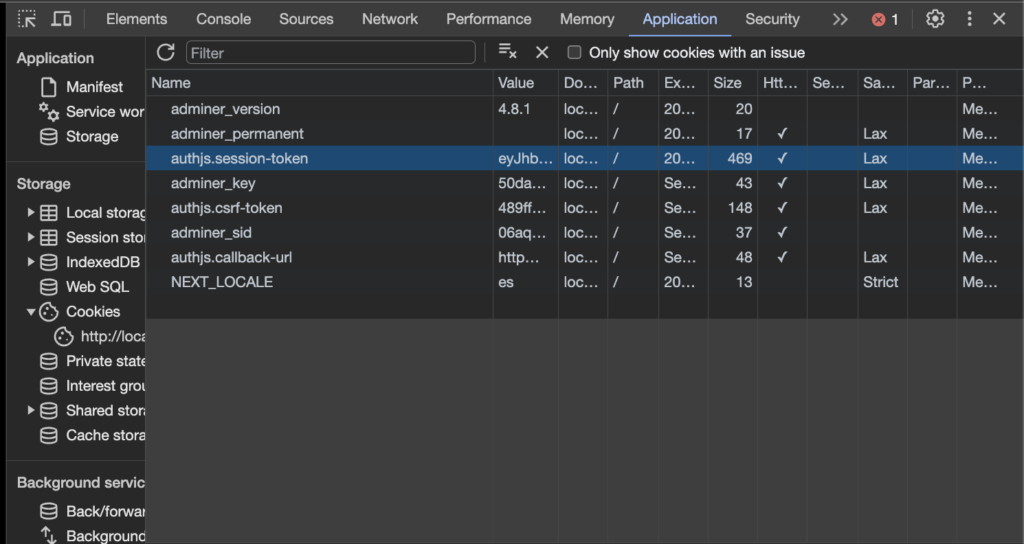Delete selected cookie X icon
Image resolution: width=1024 pixels, height=544 pixels.
point(542,52)
